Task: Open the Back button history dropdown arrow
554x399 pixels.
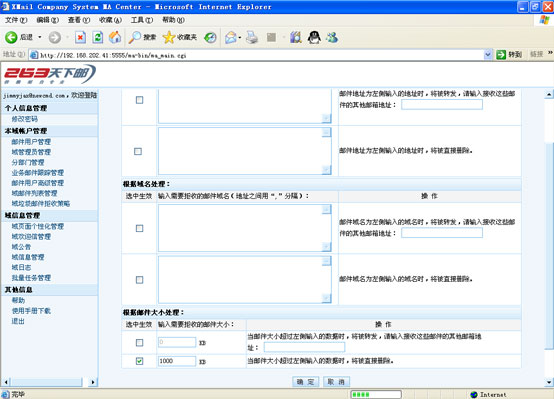Action: pos(40,37)
